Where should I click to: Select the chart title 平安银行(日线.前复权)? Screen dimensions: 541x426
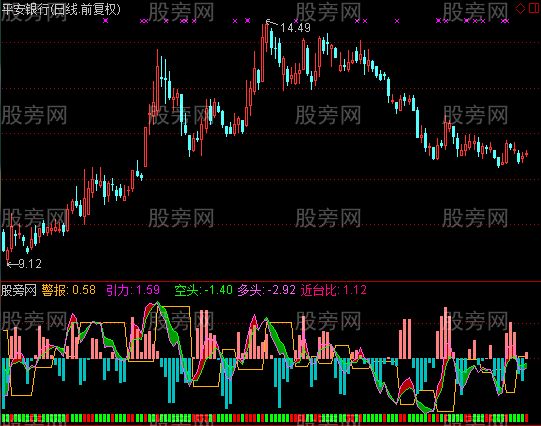(x=61, y=9)
